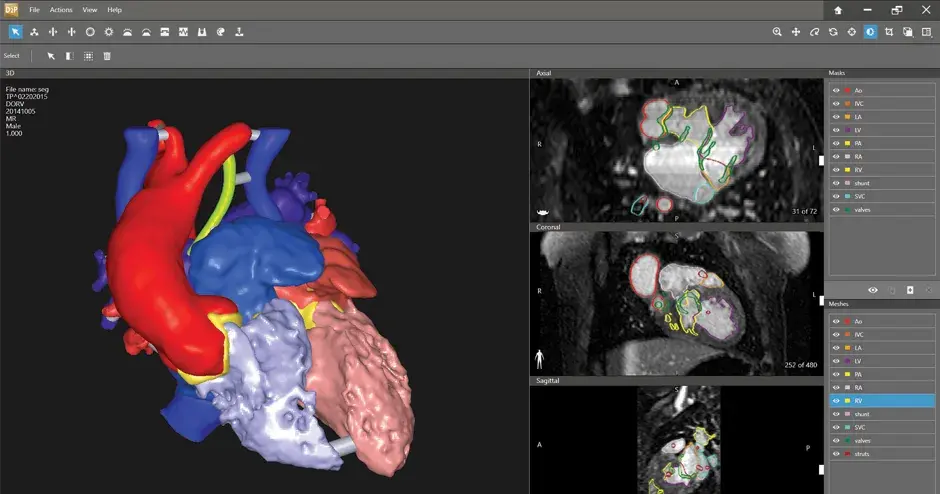
Task: Open the panel layout dropdown
Action: point(927,33)
